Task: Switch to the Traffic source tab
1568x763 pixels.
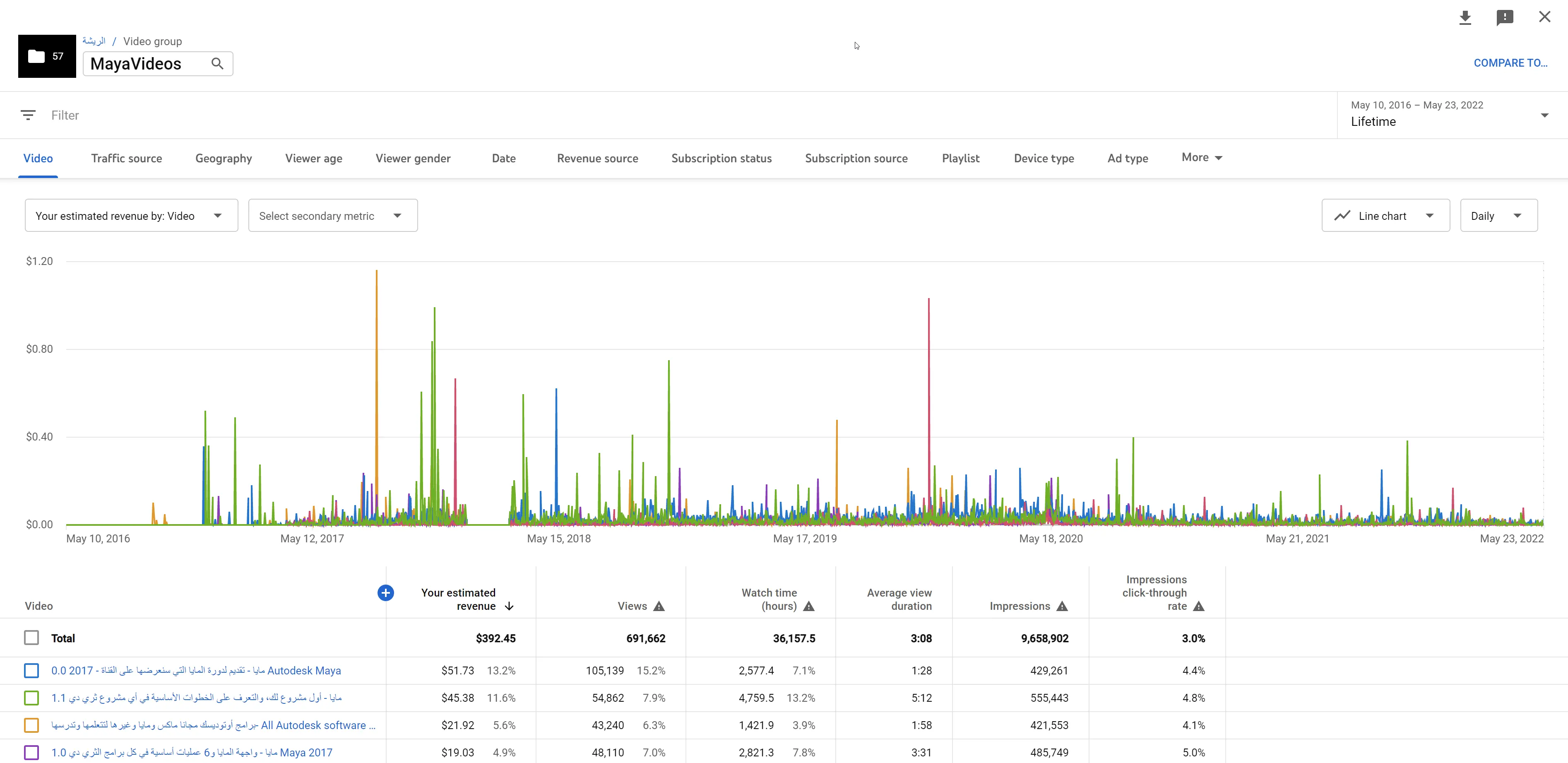Action: click(127, 158)
